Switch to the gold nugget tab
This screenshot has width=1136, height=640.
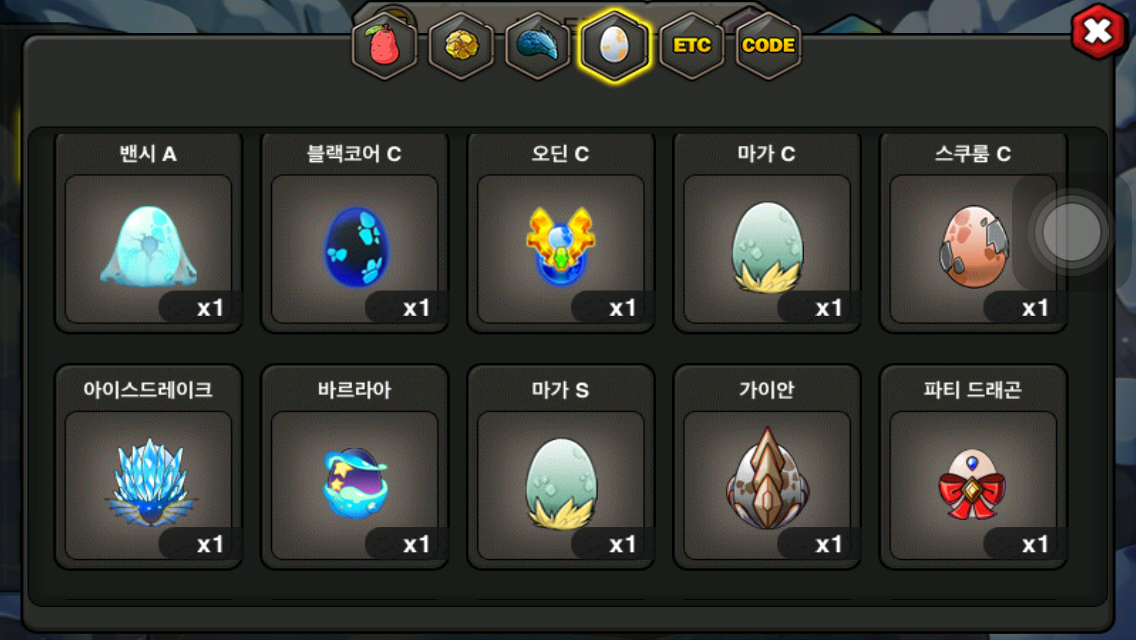(461, 46)
